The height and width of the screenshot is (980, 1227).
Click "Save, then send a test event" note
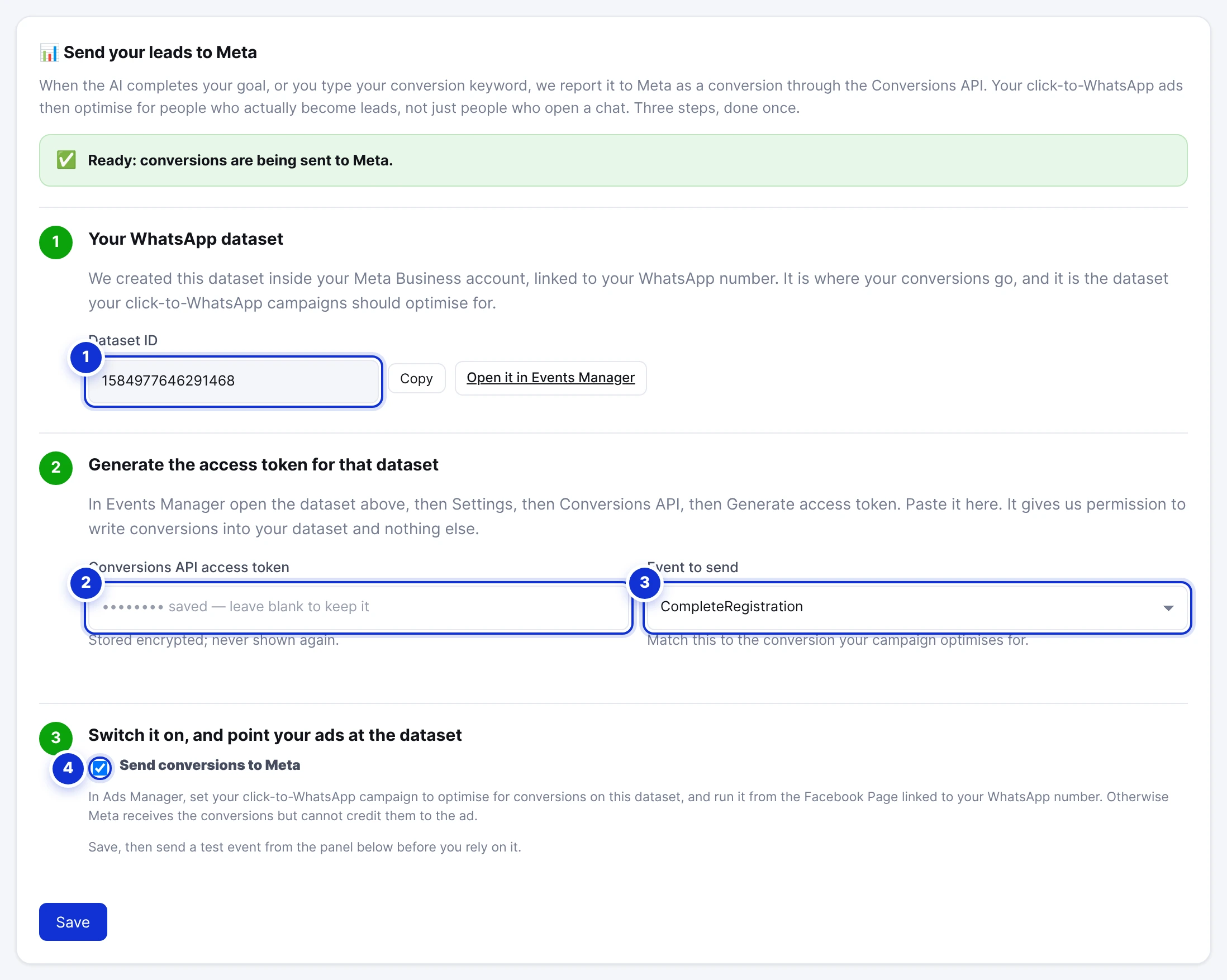click(305, 847)
